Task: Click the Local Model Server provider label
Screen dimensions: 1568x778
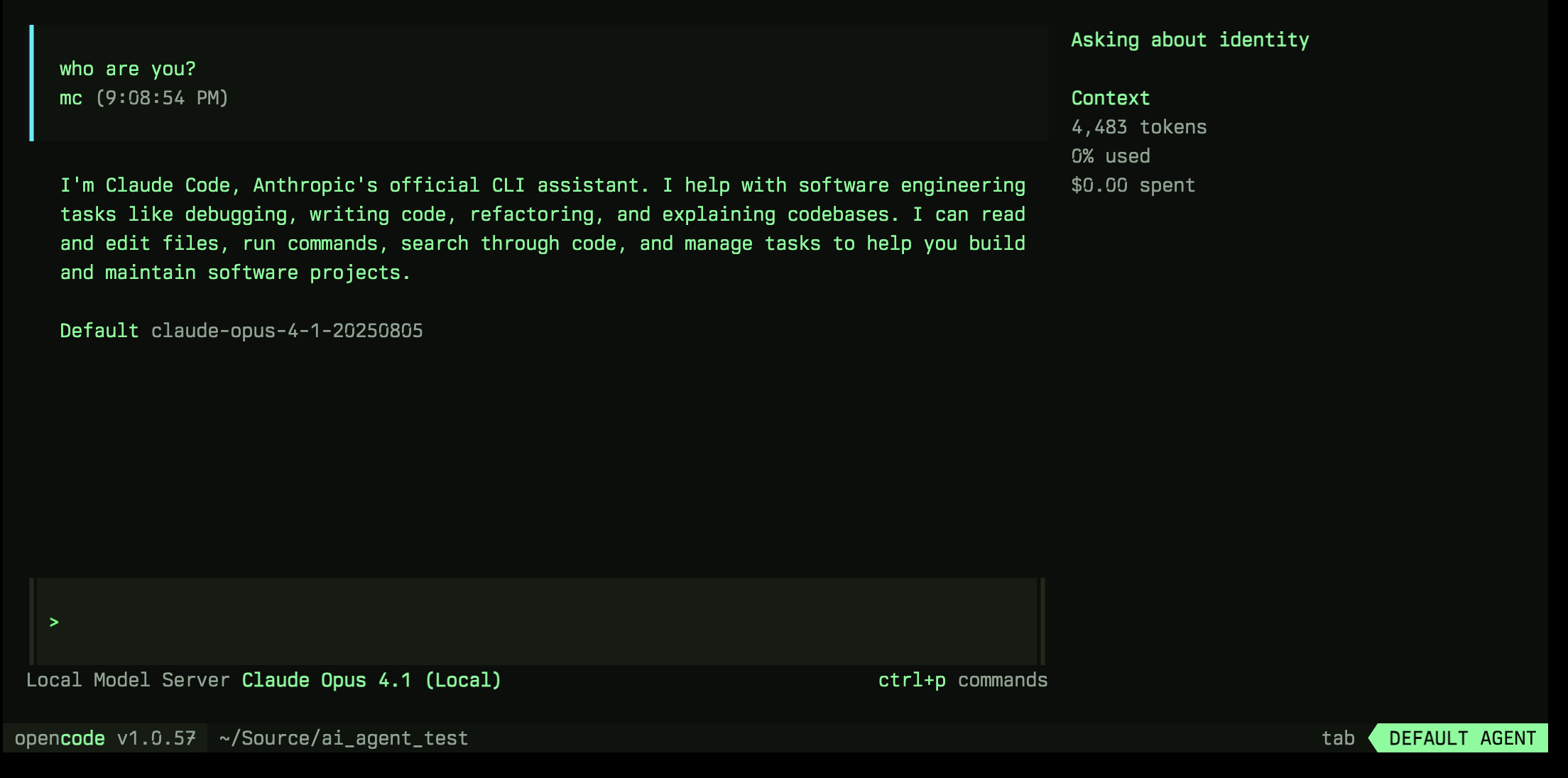Action: 128,680
